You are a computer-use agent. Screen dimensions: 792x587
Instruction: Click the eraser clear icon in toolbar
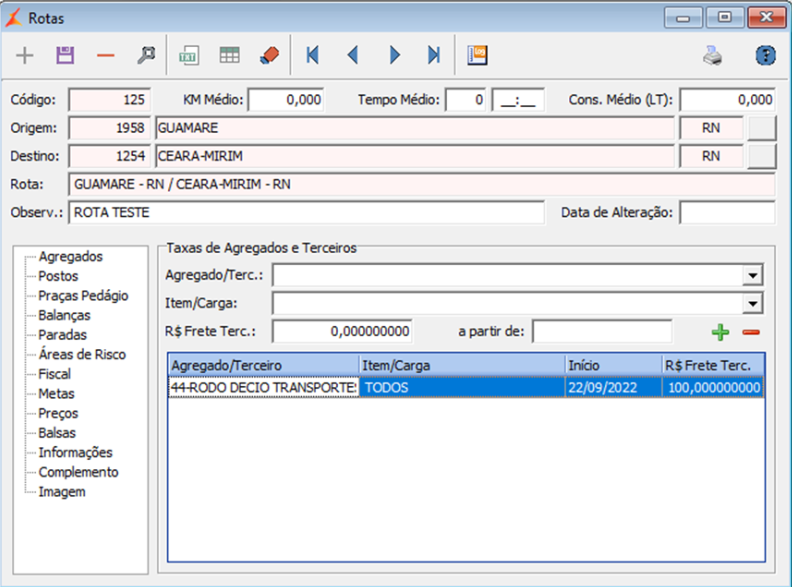point(268,56)
